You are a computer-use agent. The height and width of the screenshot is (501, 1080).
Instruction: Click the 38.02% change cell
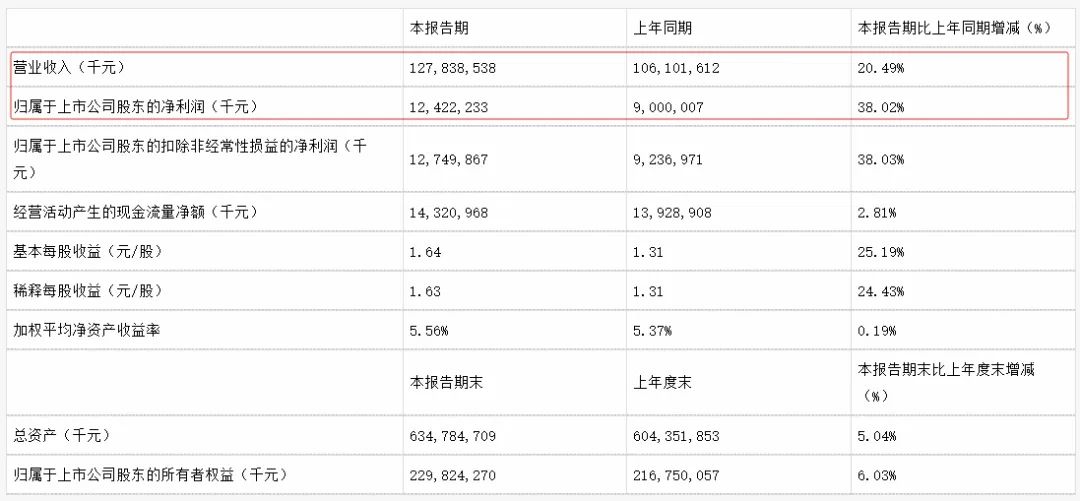[881, 107]
